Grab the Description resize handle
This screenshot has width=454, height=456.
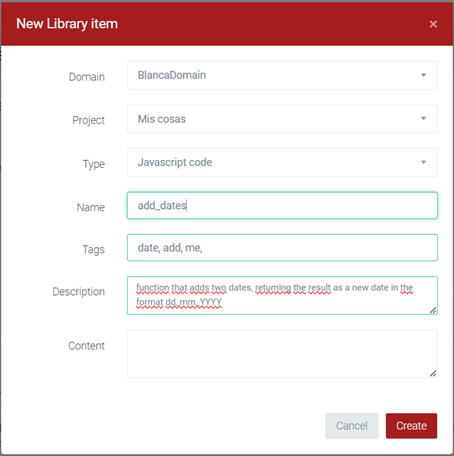[x=433, y=310]
